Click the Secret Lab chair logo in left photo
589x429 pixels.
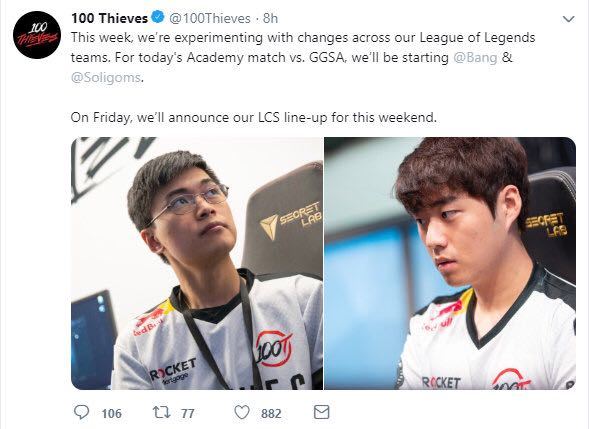[x=291, y=220]
